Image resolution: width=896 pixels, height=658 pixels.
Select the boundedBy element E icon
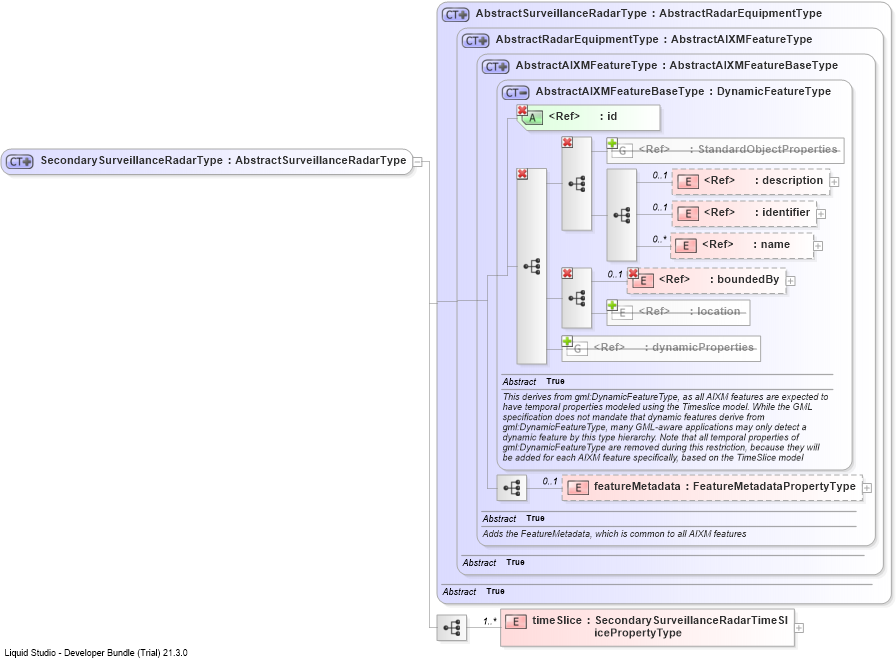643,280
